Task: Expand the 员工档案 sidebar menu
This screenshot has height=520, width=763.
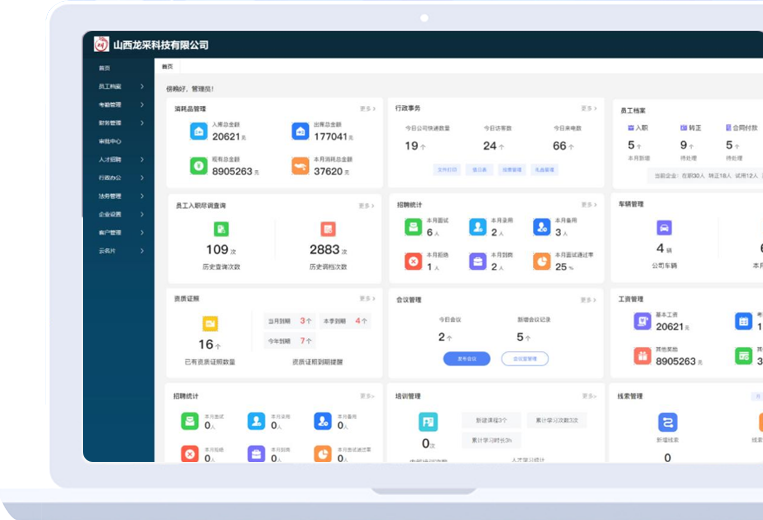Action: [x=142, y=86]
